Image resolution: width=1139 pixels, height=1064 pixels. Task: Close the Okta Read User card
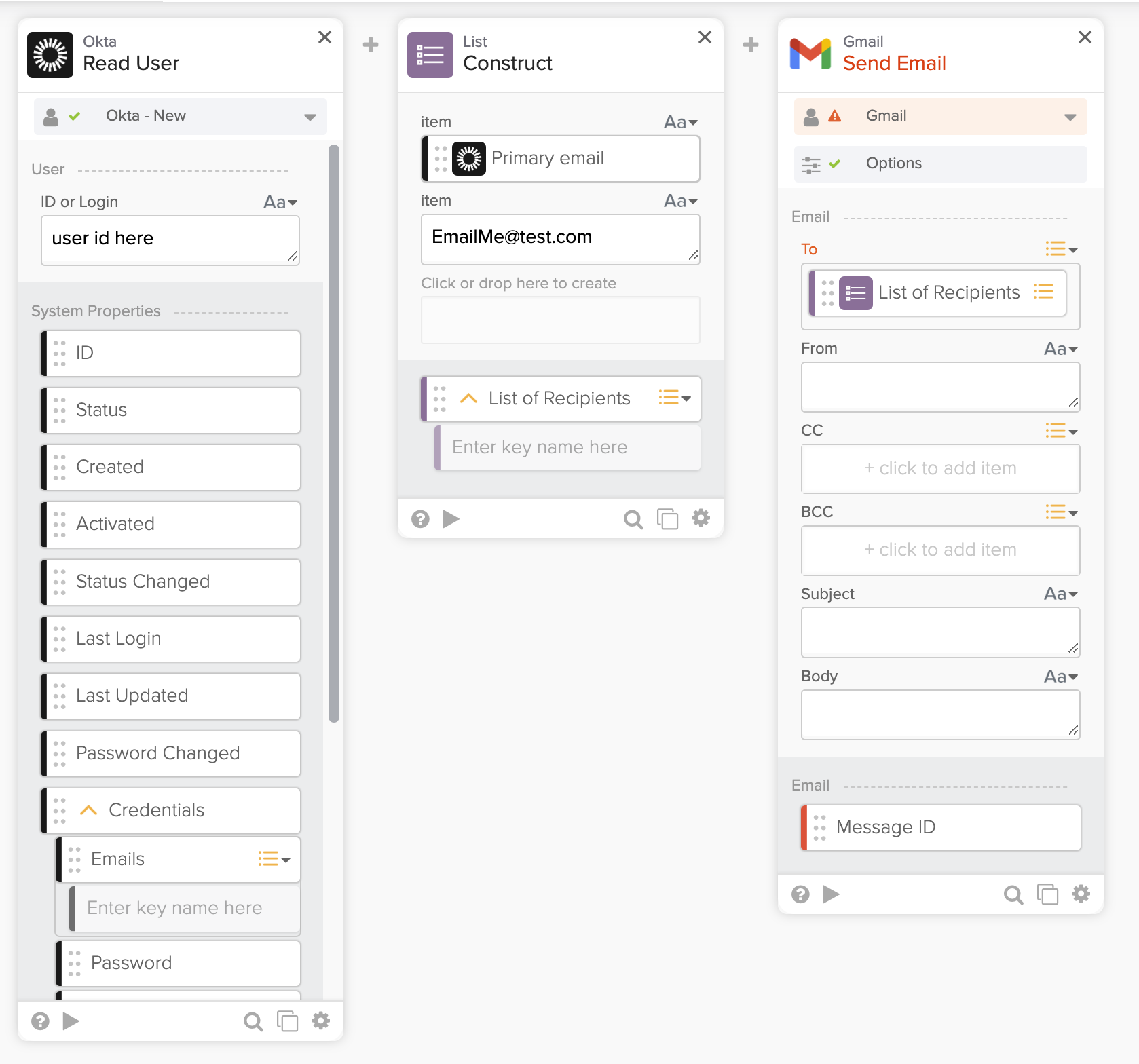tap(325, 37)
